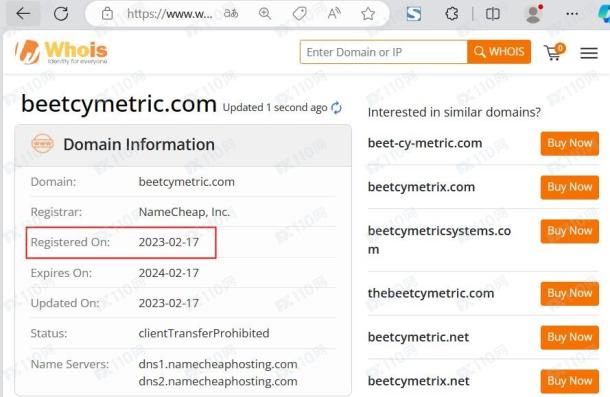Toggle split screen icon
Image resolution: width=610 pixels, height=397 pixels.
(x=493, y=14)
